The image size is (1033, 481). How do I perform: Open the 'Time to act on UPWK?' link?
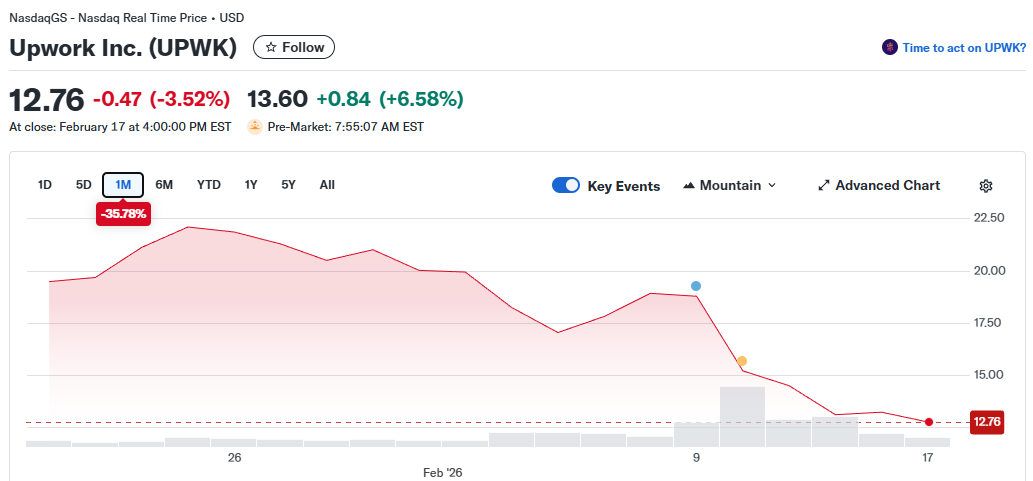pyautogui.click(x=963, y=48)
